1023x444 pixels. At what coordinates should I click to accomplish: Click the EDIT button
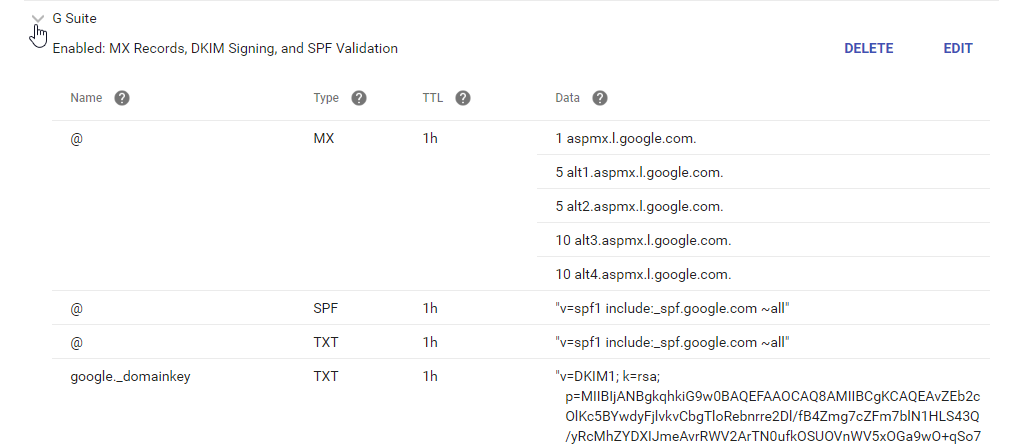(x=957, y=48)
